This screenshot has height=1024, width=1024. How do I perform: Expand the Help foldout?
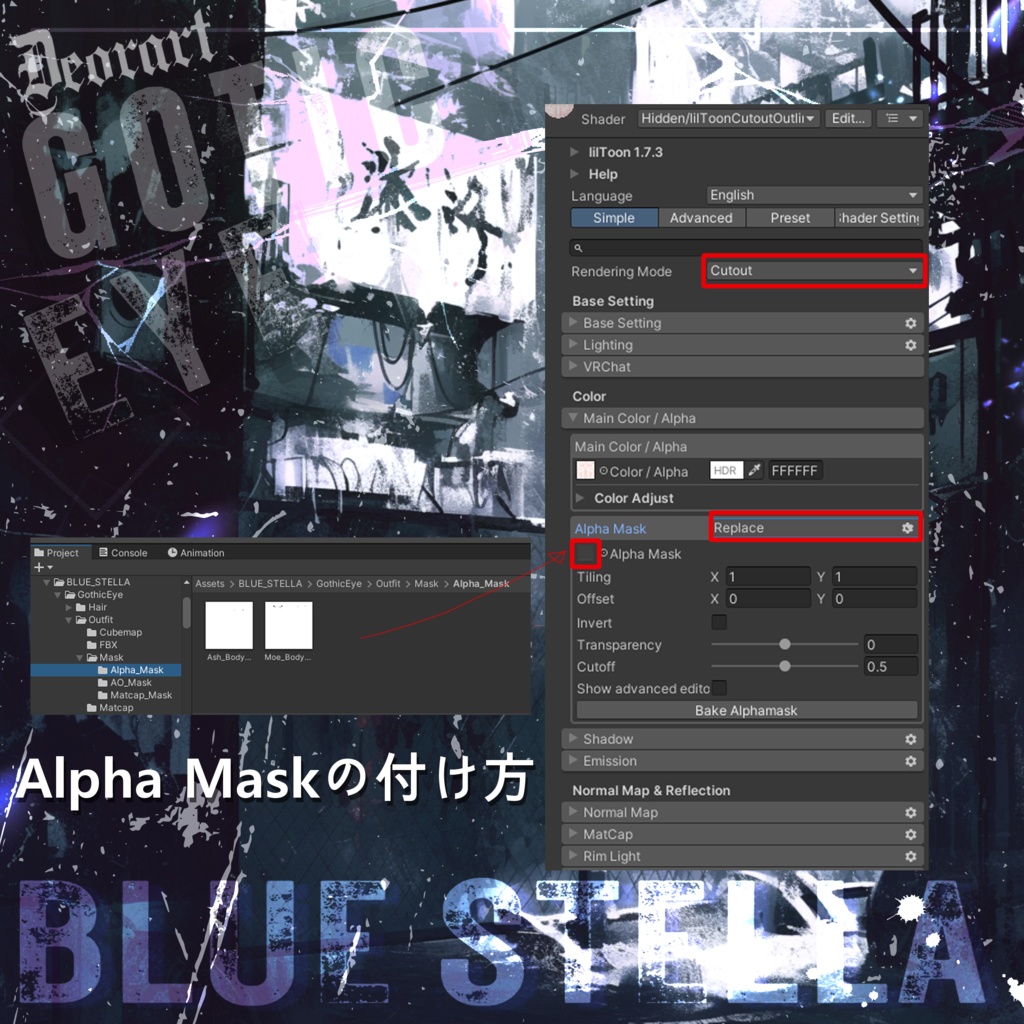(574, 174)
